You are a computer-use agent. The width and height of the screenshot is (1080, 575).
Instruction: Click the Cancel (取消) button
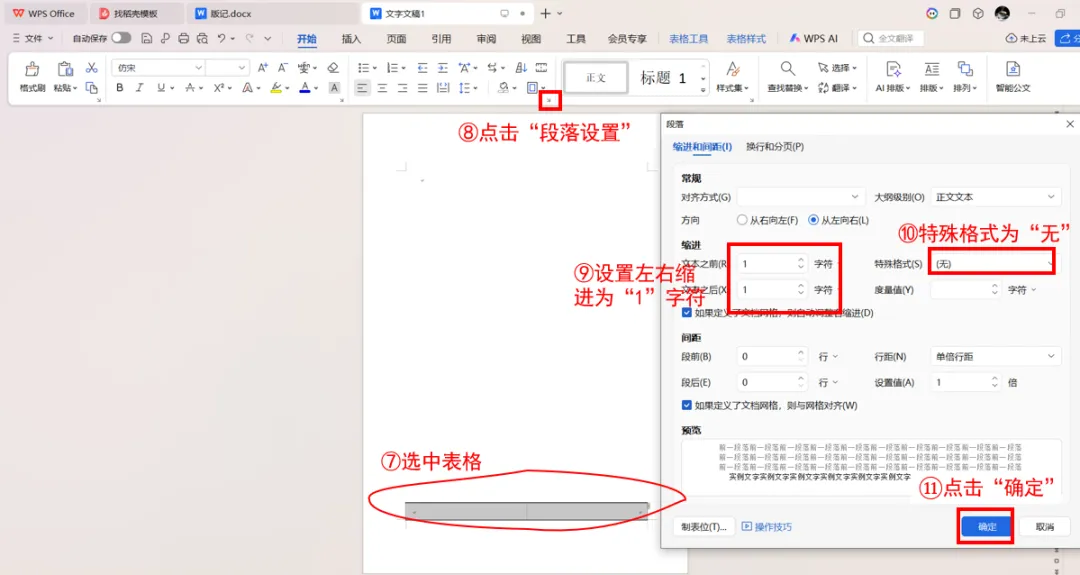click(x=1045, y=527)
